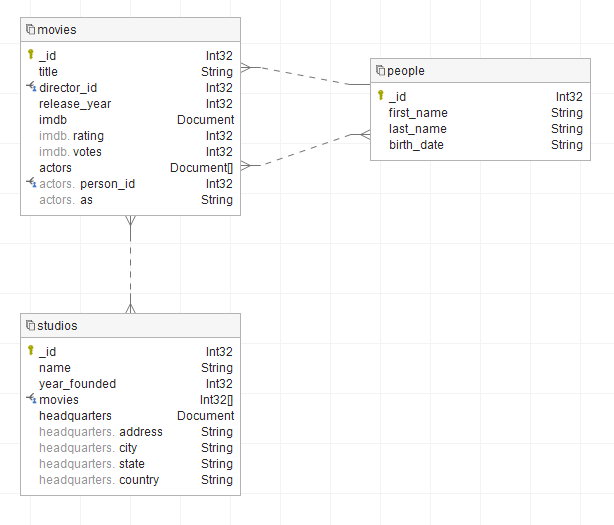Click the foreign key icon beside actors.person_id
The image size is (614, 525).
click(x=31, y=184)
